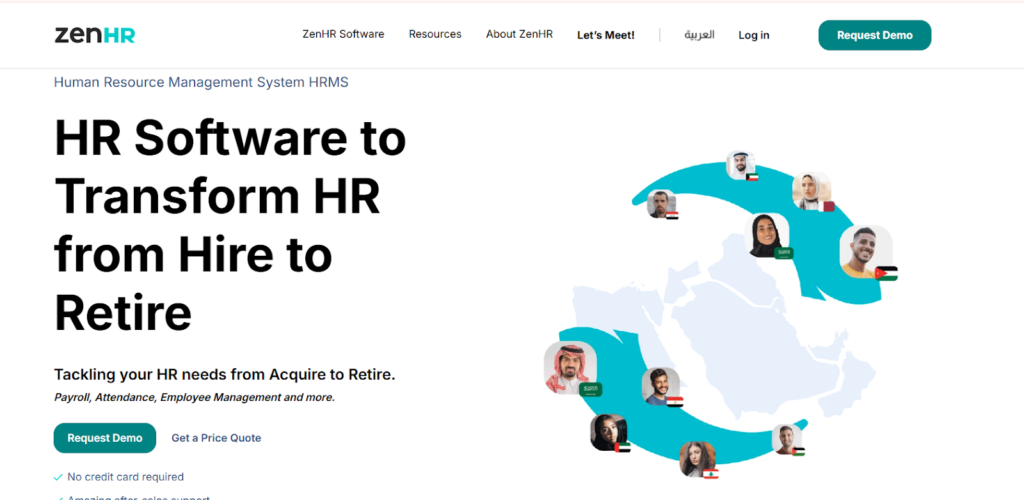Open the Let's Meet! nav link
1024x500 pixels.
click(605, 35)
